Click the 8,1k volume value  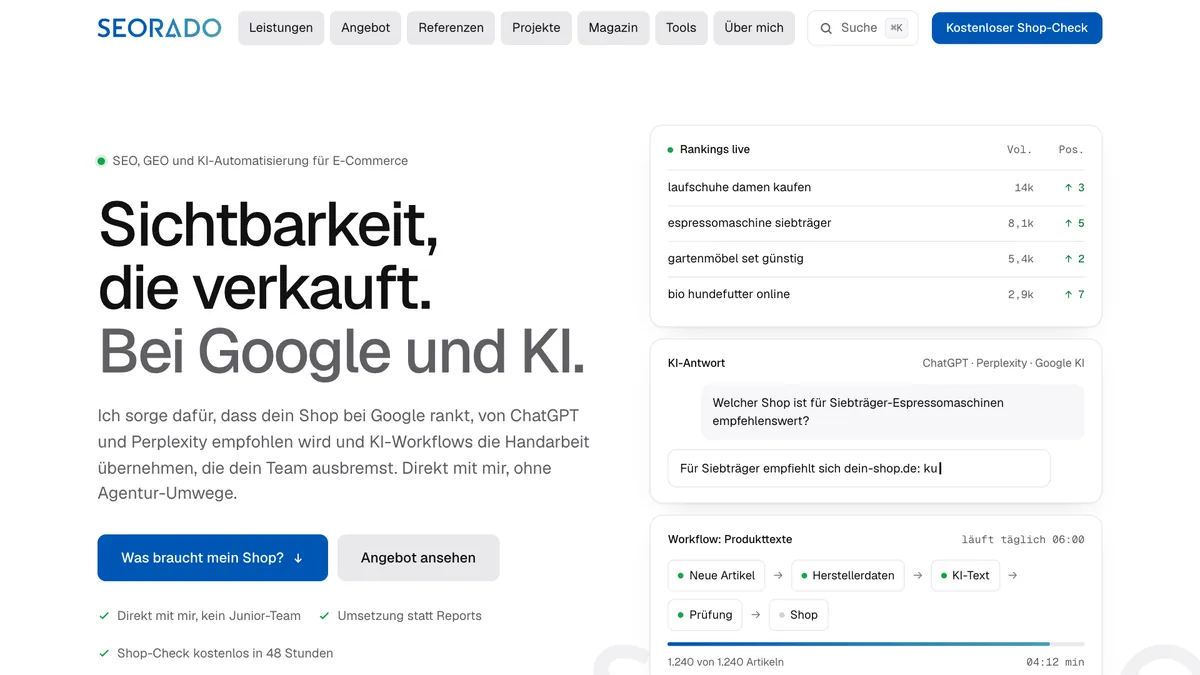click(x=1020, y=224)
